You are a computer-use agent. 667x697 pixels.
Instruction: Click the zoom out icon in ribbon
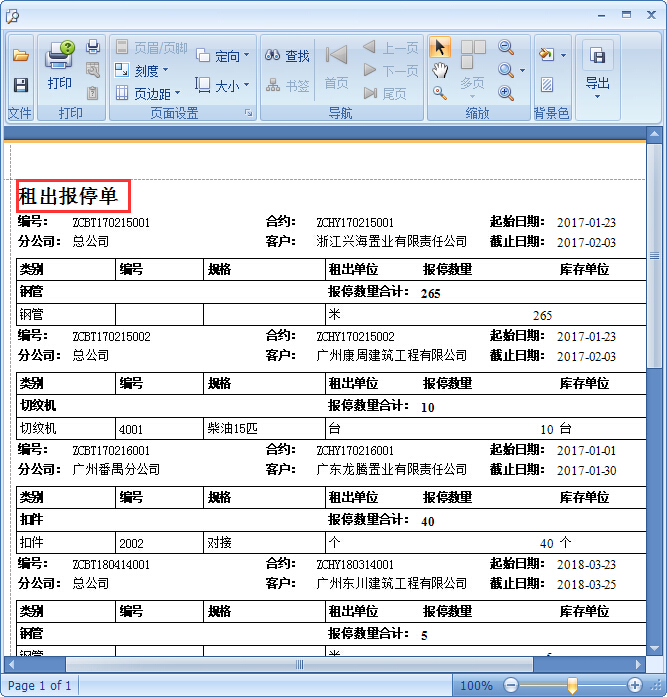coord(506,48)
